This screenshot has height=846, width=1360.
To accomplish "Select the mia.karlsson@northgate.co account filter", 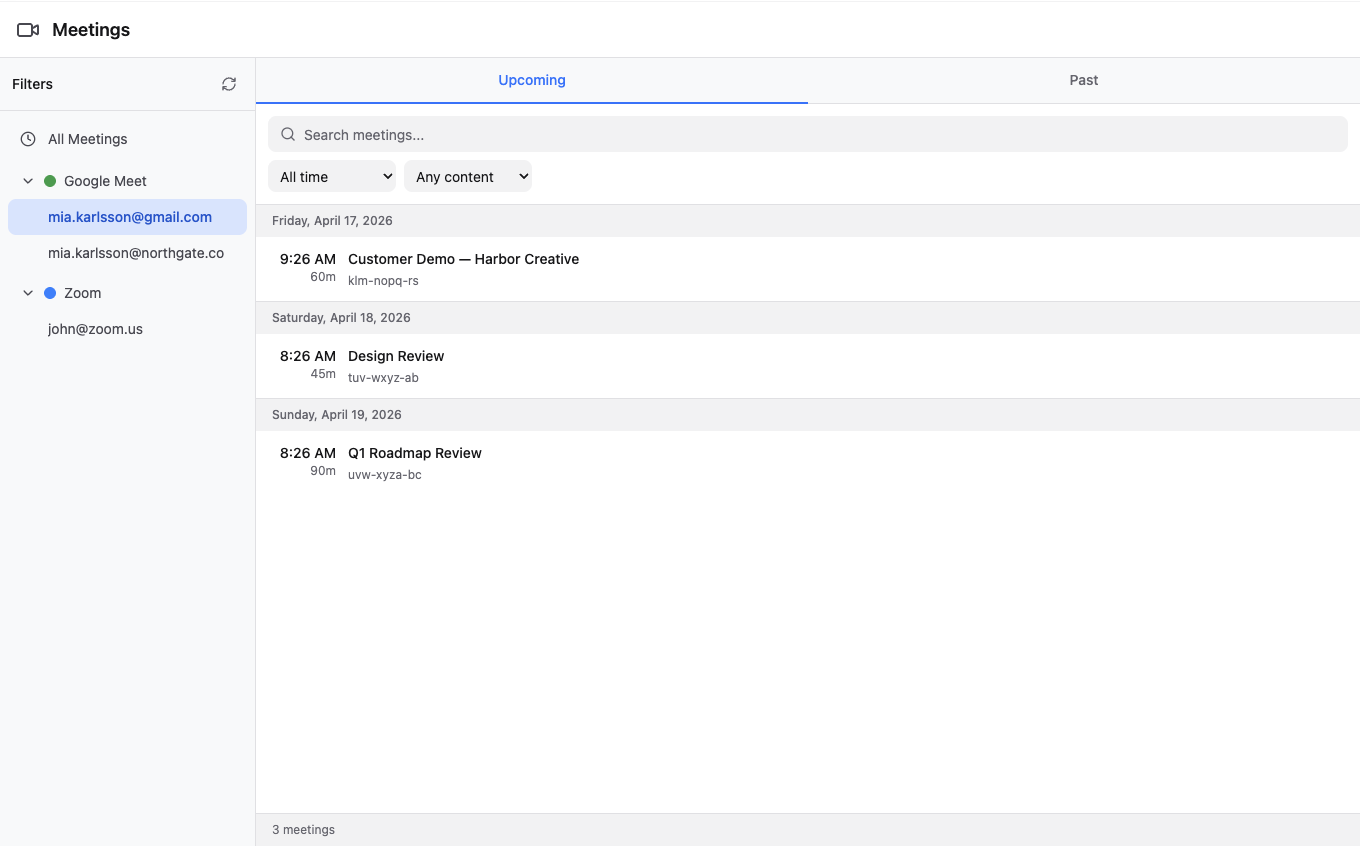I will [x=136, y=253].
